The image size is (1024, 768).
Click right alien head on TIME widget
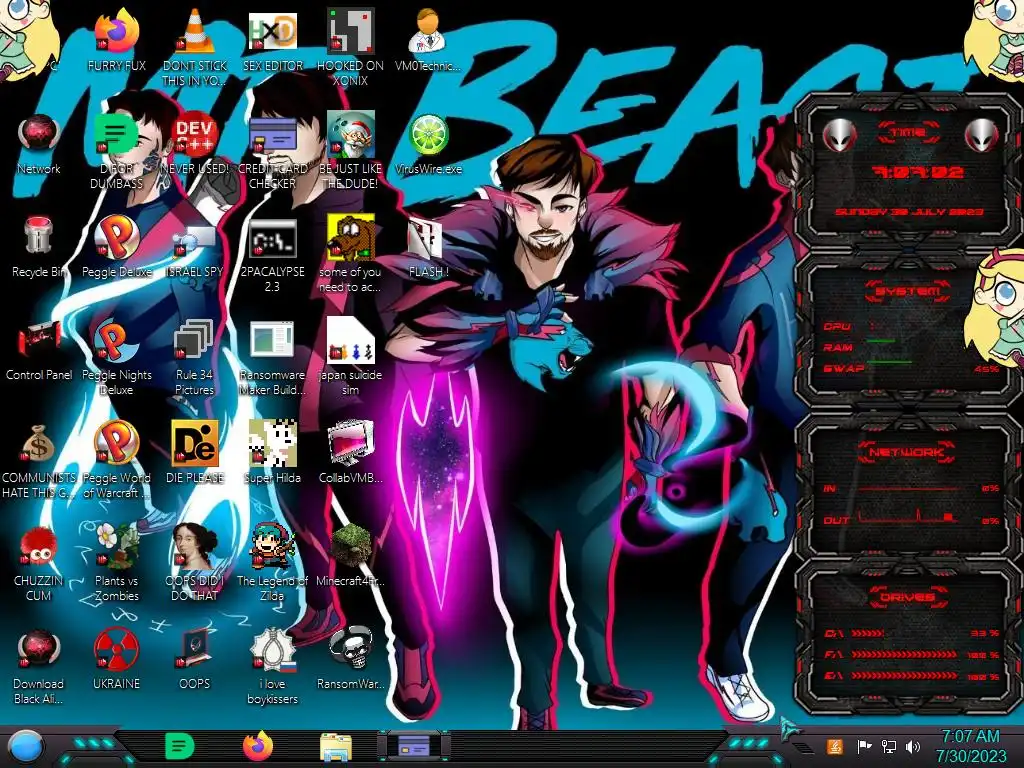click(982, 135)
